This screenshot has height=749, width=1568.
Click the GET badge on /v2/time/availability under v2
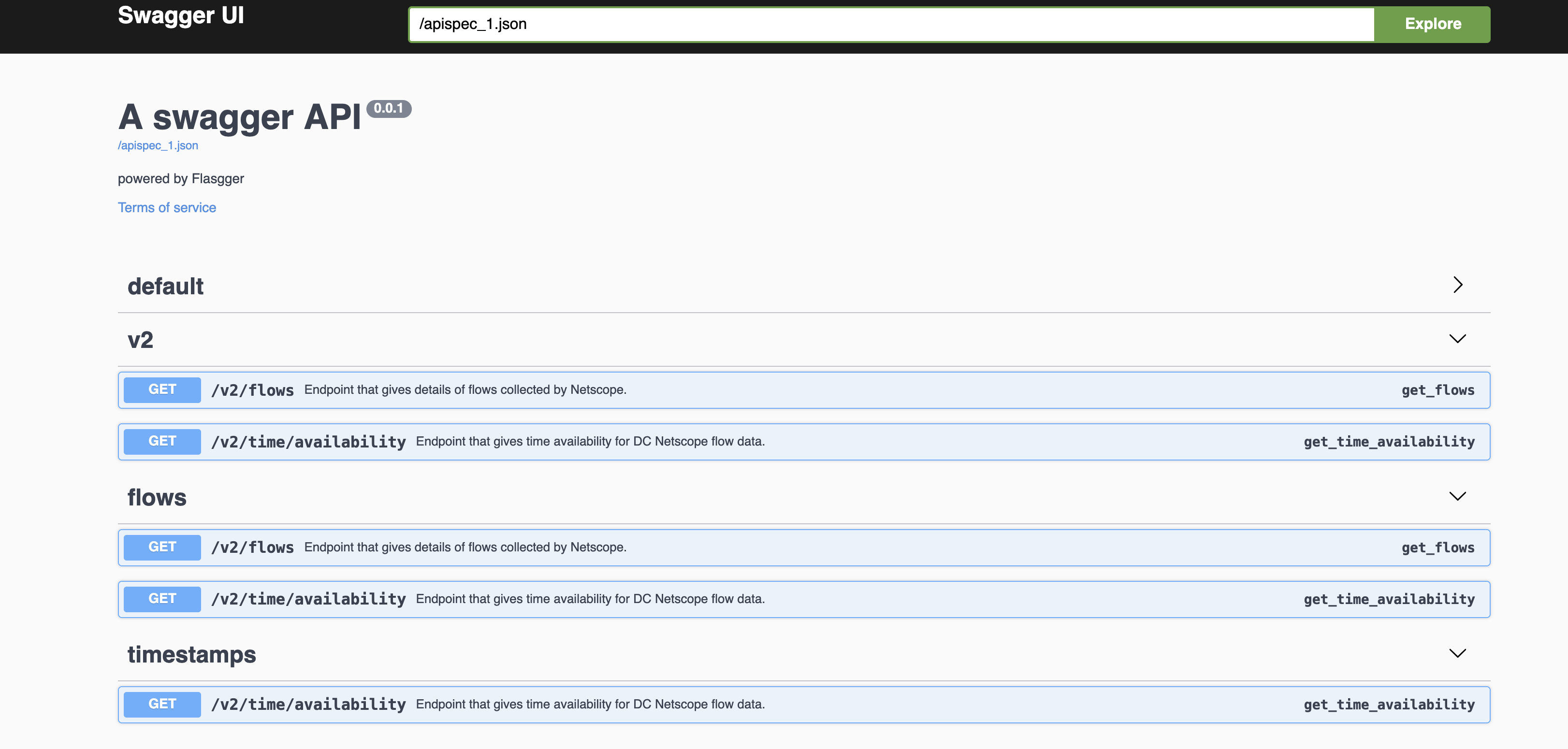[161, 441]
